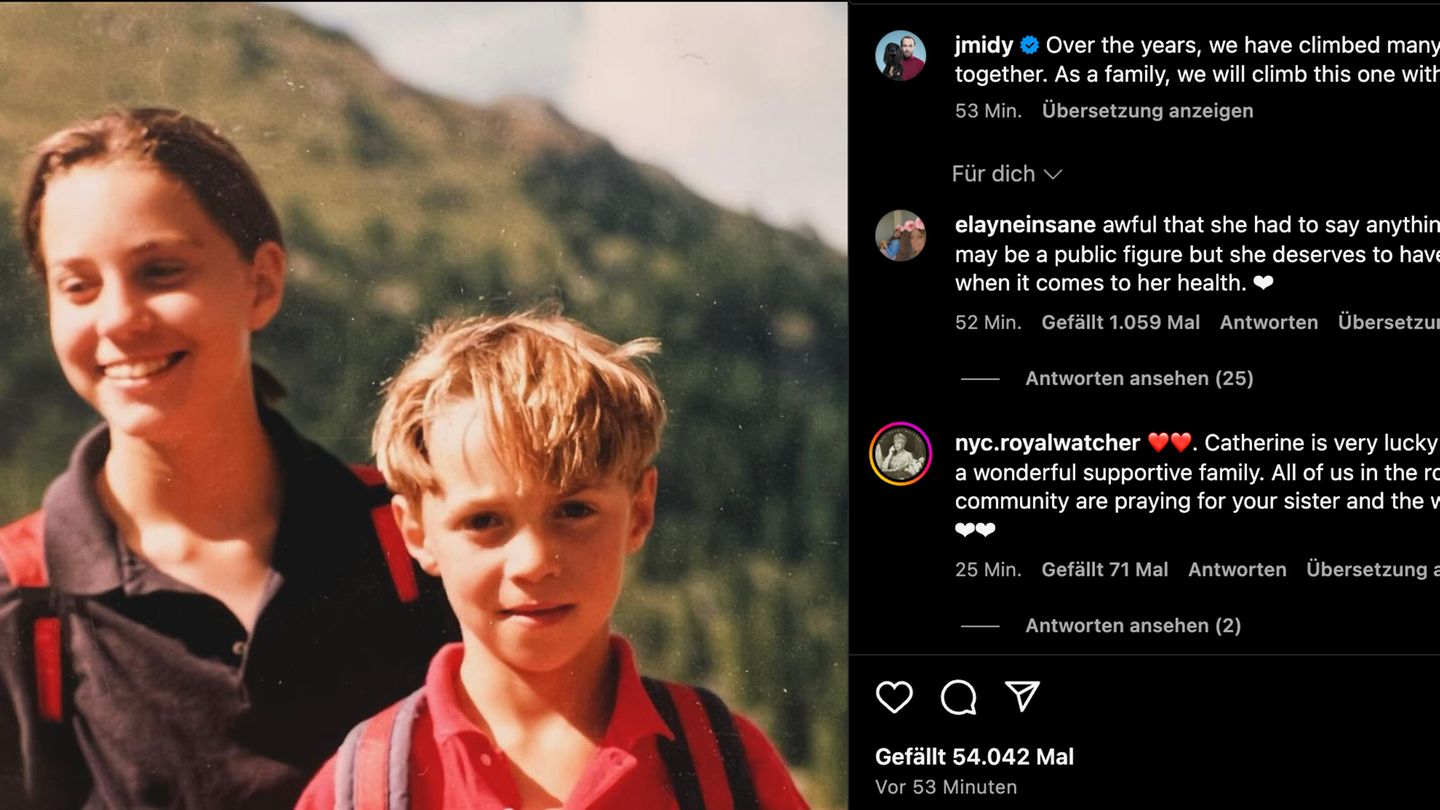View 'Gefällt 71 Mal' comment likes
Viewport: 1440px width, 810px height.
point(1104,569)
